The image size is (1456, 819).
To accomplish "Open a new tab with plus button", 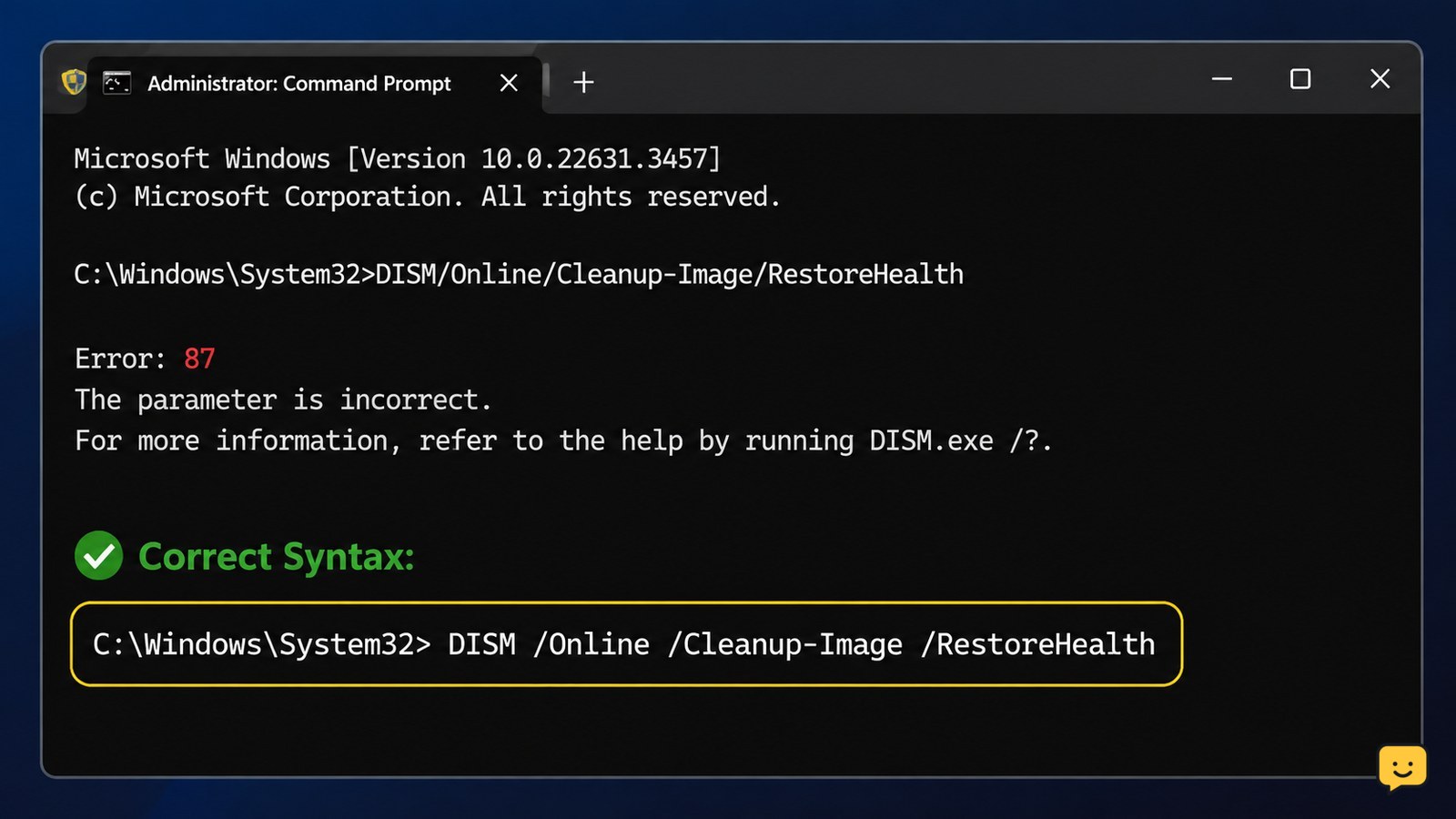I will pos(583,82).
